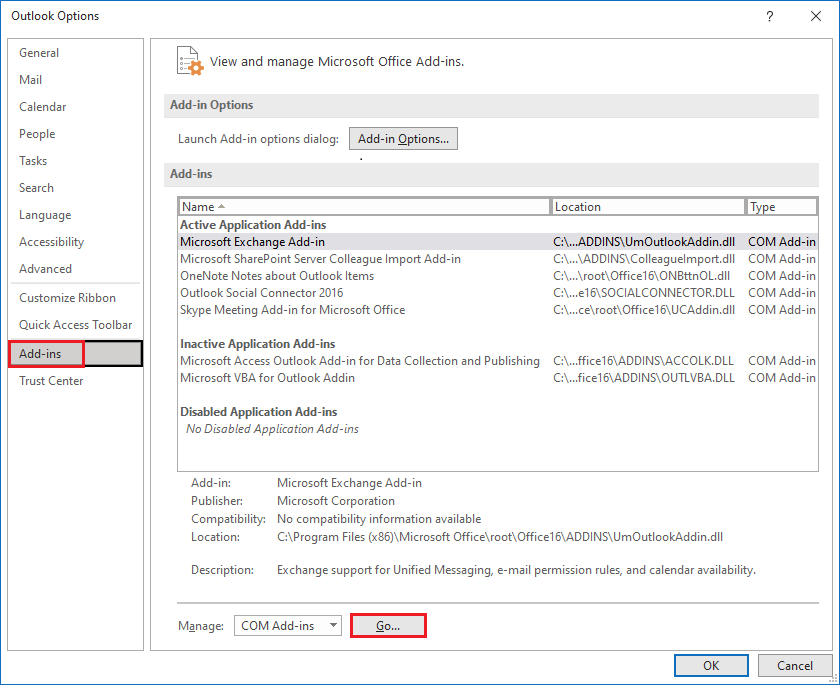The image size is (840, 685).
Task: Open the Manage dropdown arrow
Action: pyautogui.click(x=332, y=625)
